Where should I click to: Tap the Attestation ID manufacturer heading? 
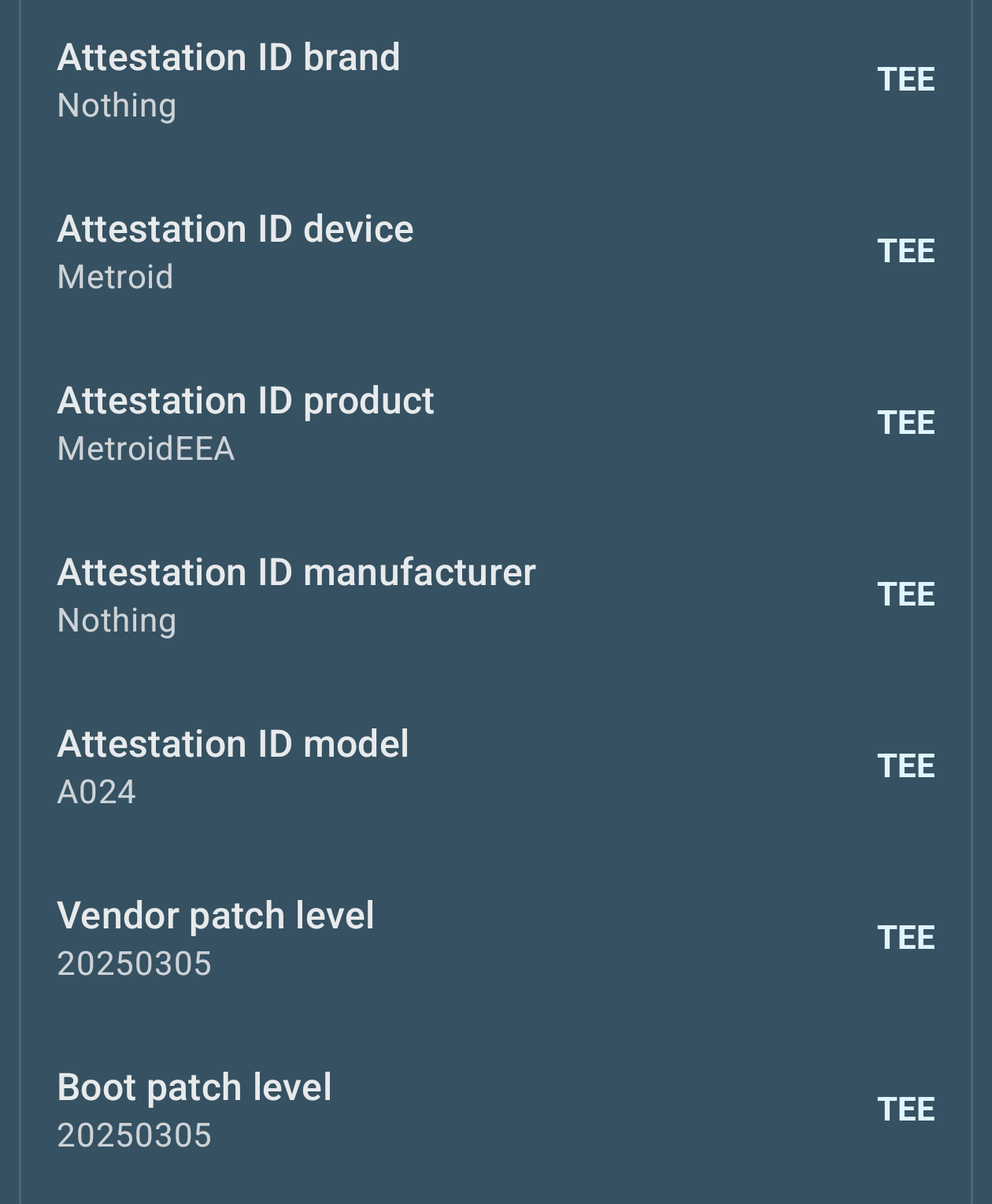[296, 572]
